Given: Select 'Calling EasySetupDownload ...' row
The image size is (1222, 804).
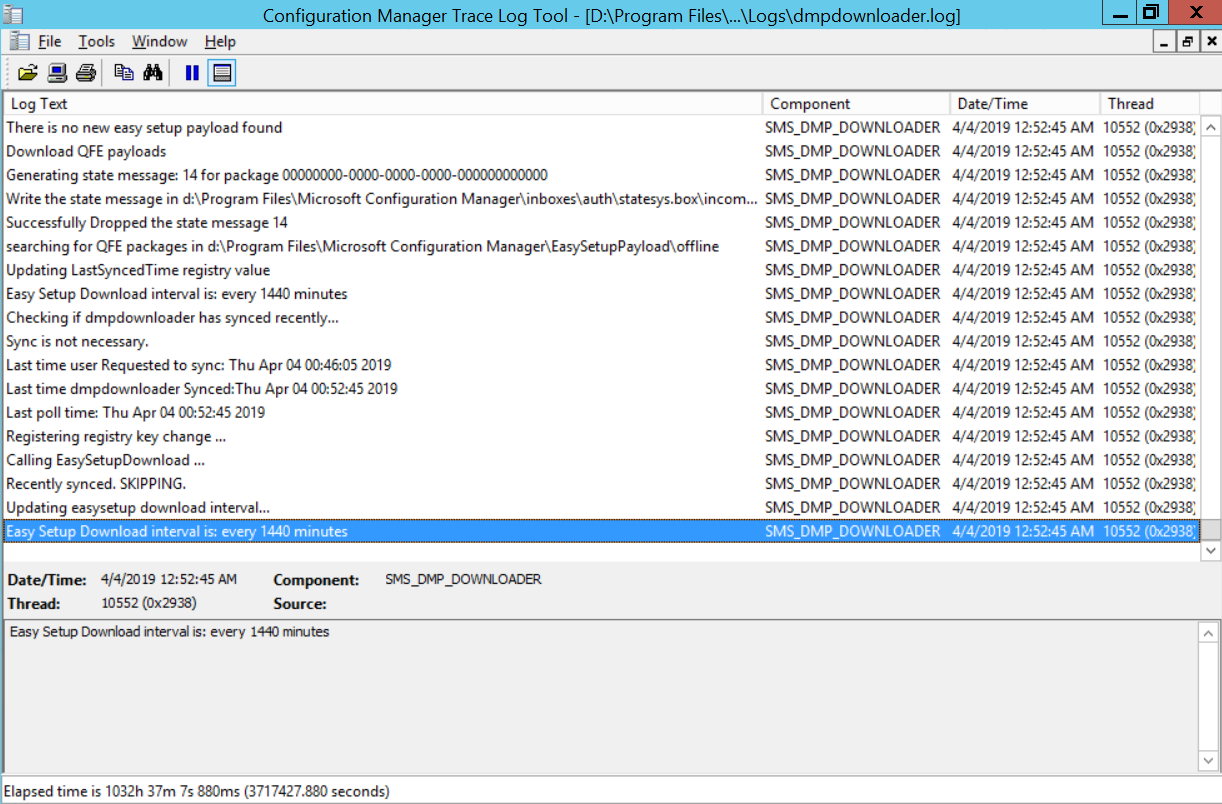Looking at the screenshot, I should (x=601, y=461).
